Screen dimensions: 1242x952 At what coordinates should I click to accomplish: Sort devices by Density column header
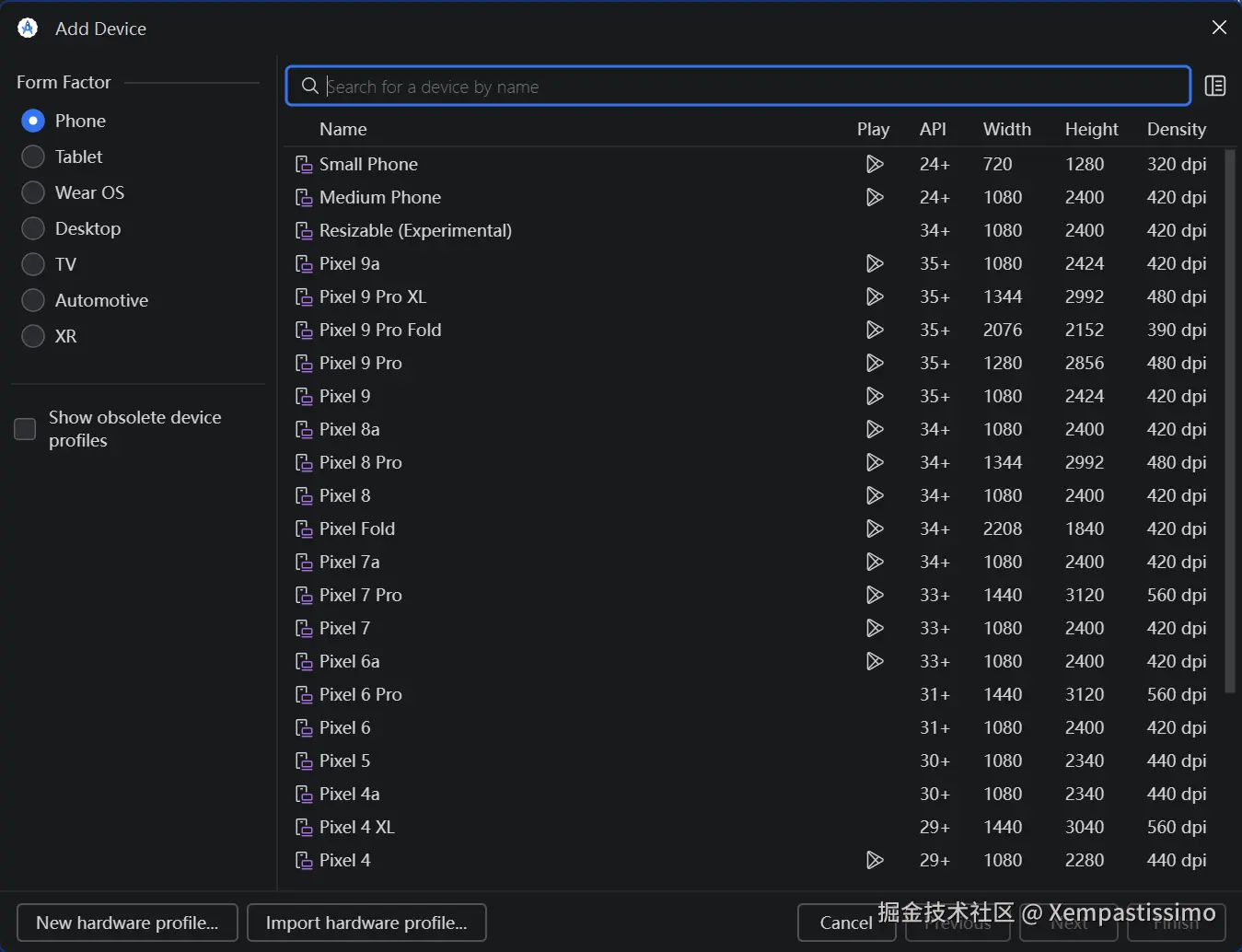coord(1177,129)
